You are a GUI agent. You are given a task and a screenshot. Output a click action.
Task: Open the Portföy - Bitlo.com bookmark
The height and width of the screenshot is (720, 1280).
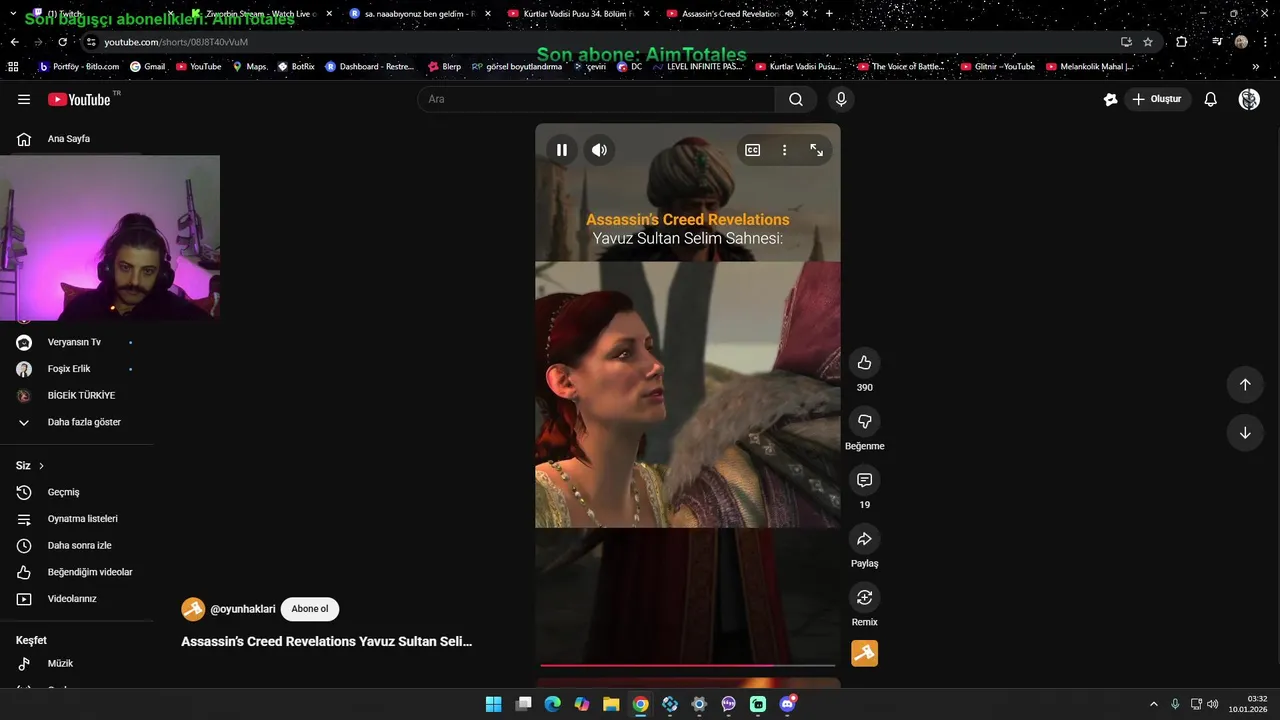[x=79, y=67]
